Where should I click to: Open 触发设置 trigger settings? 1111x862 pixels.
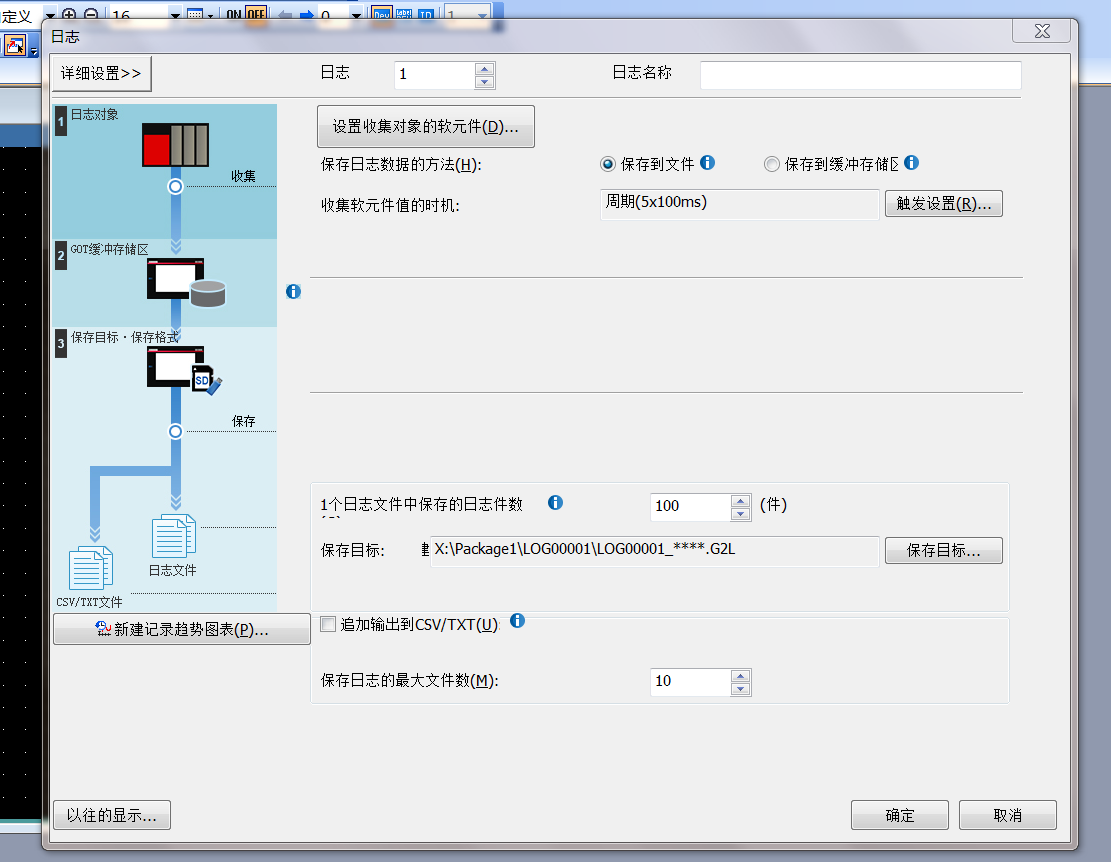[x=943, y=204]
